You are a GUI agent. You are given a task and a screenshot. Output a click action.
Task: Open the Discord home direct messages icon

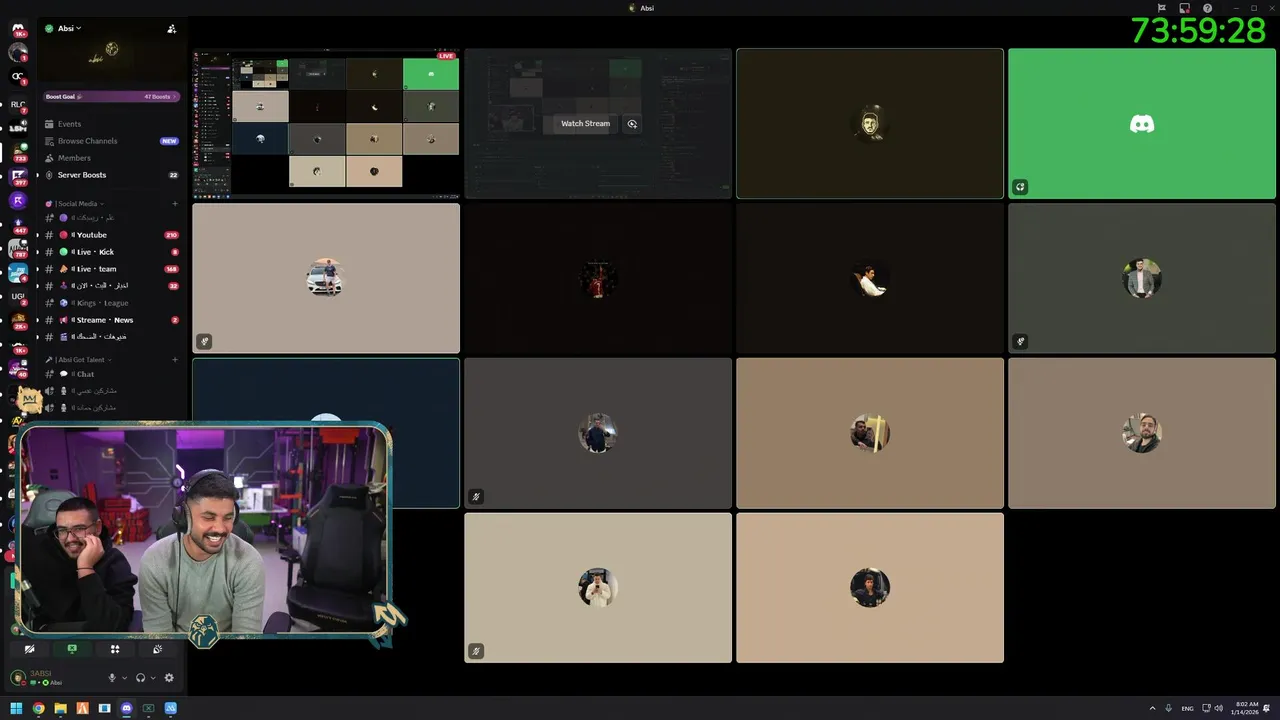18,29
